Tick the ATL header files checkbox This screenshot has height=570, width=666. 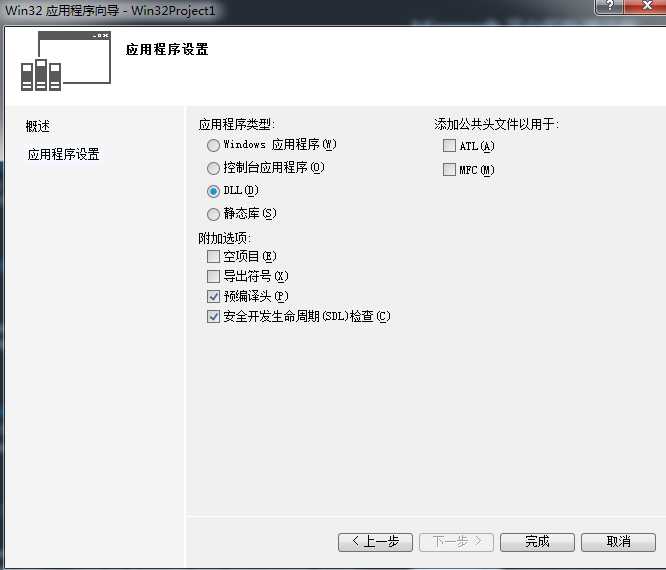click(x=449, y=146)
